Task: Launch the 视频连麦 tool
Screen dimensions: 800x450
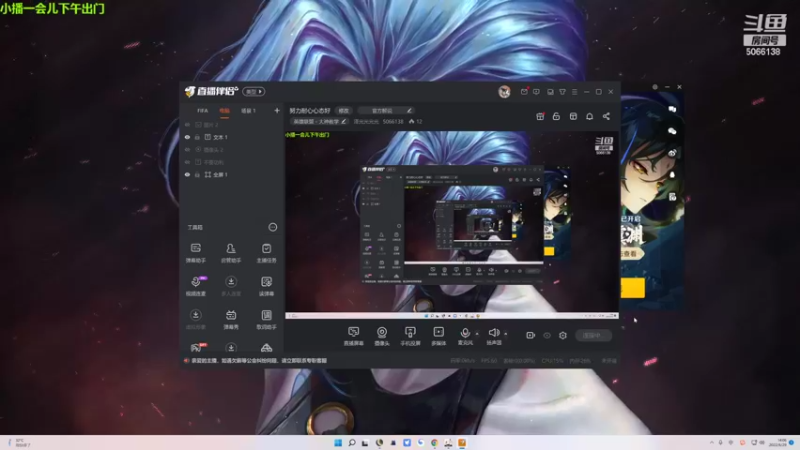Action: click(196, 286)
